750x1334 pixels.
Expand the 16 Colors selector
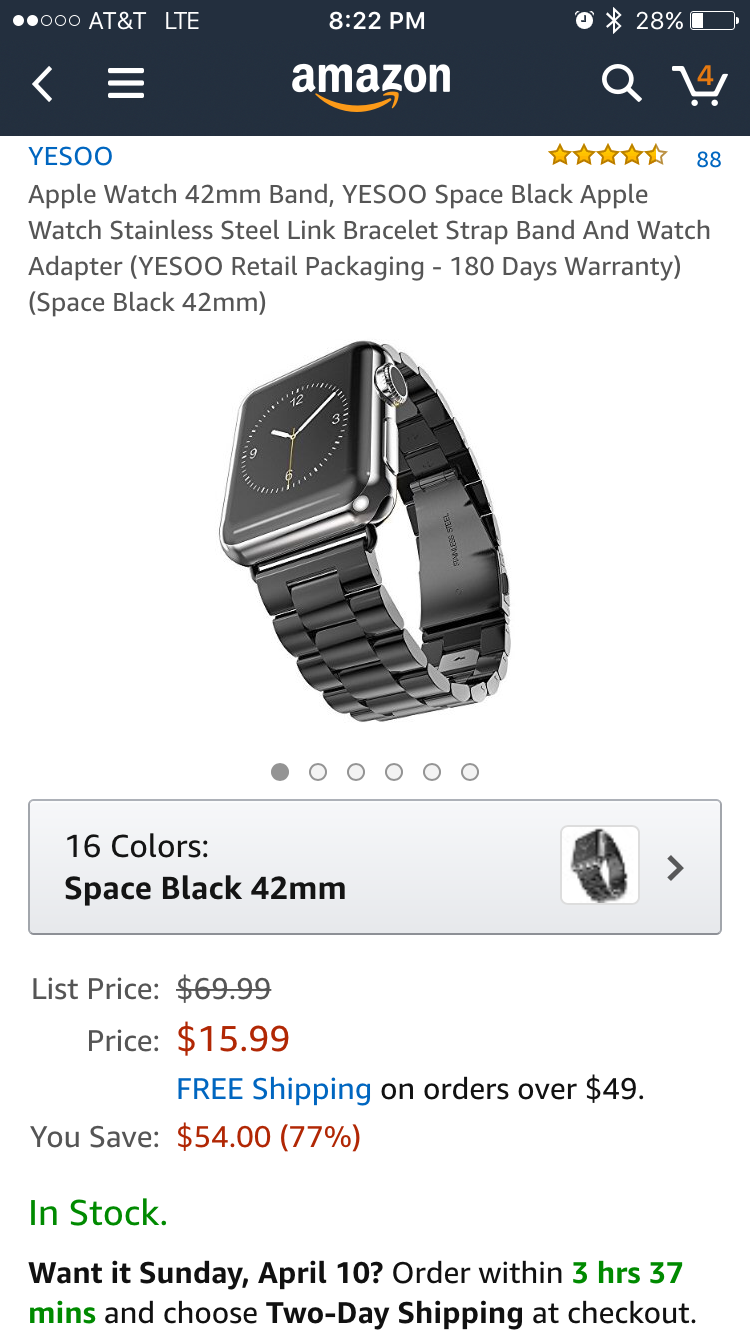click(x=300, y=867)
